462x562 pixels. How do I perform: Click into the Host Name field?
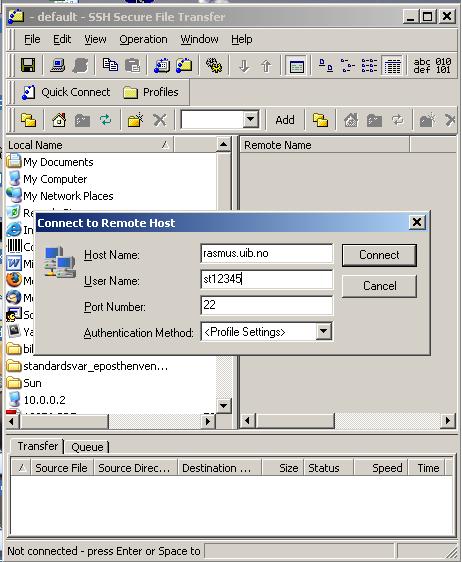(x=267, y=254)
